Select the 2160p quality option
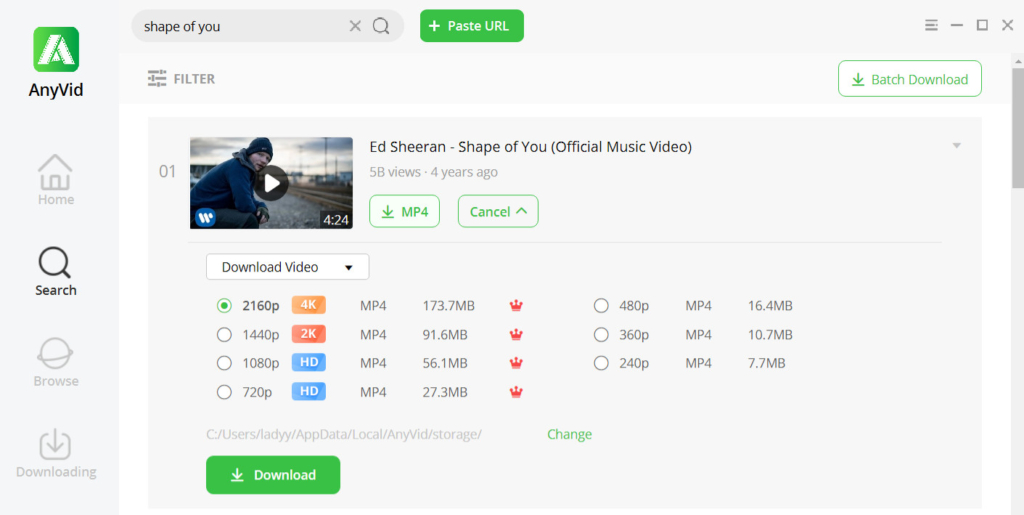 [224, 305]
